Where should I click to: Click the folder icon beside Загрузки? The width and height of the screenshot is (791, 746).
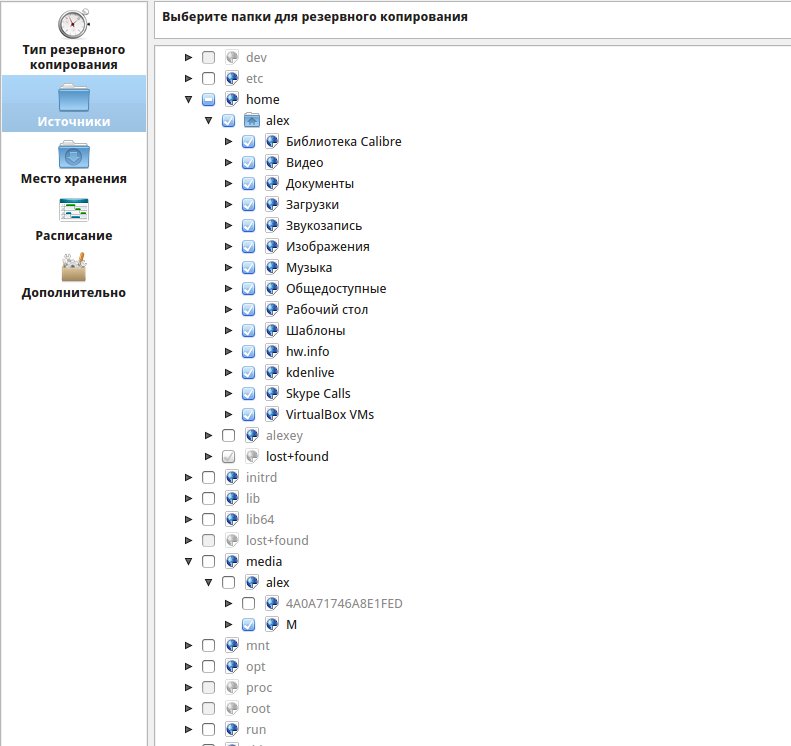[272, 204]
